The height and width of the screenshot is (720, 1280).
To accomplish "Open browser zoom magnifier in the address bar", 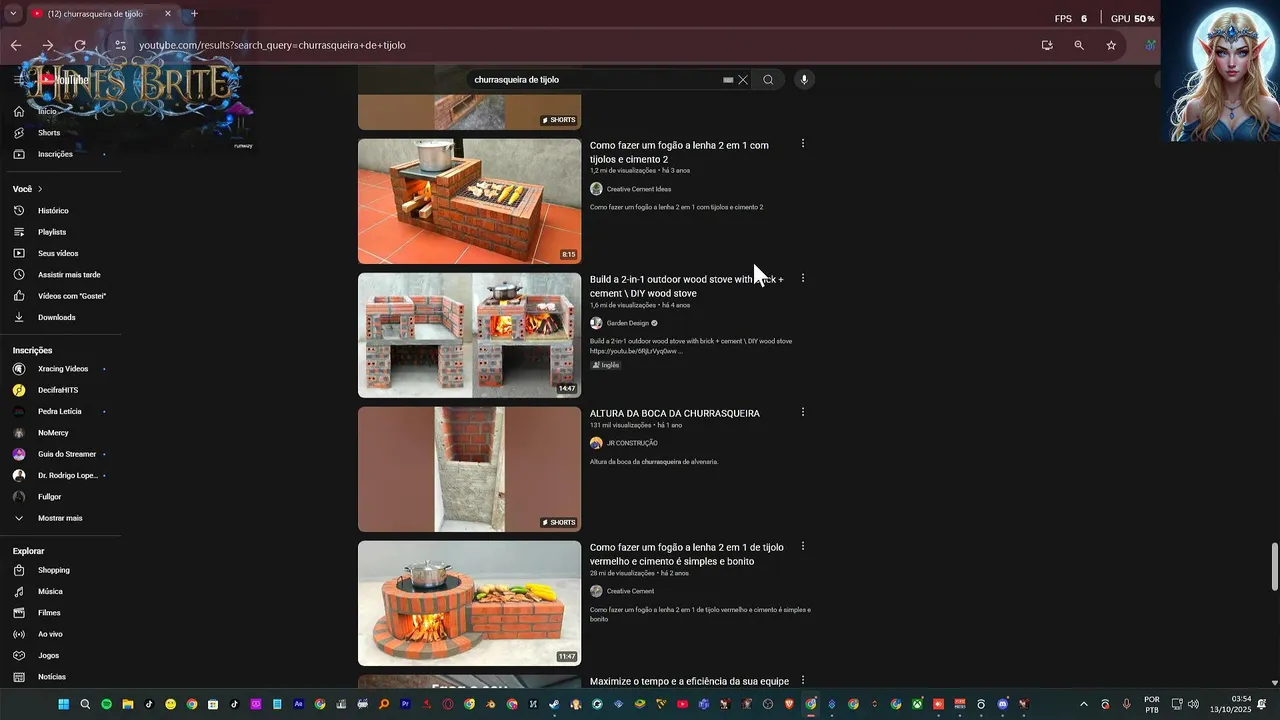I will point(1079,45).
